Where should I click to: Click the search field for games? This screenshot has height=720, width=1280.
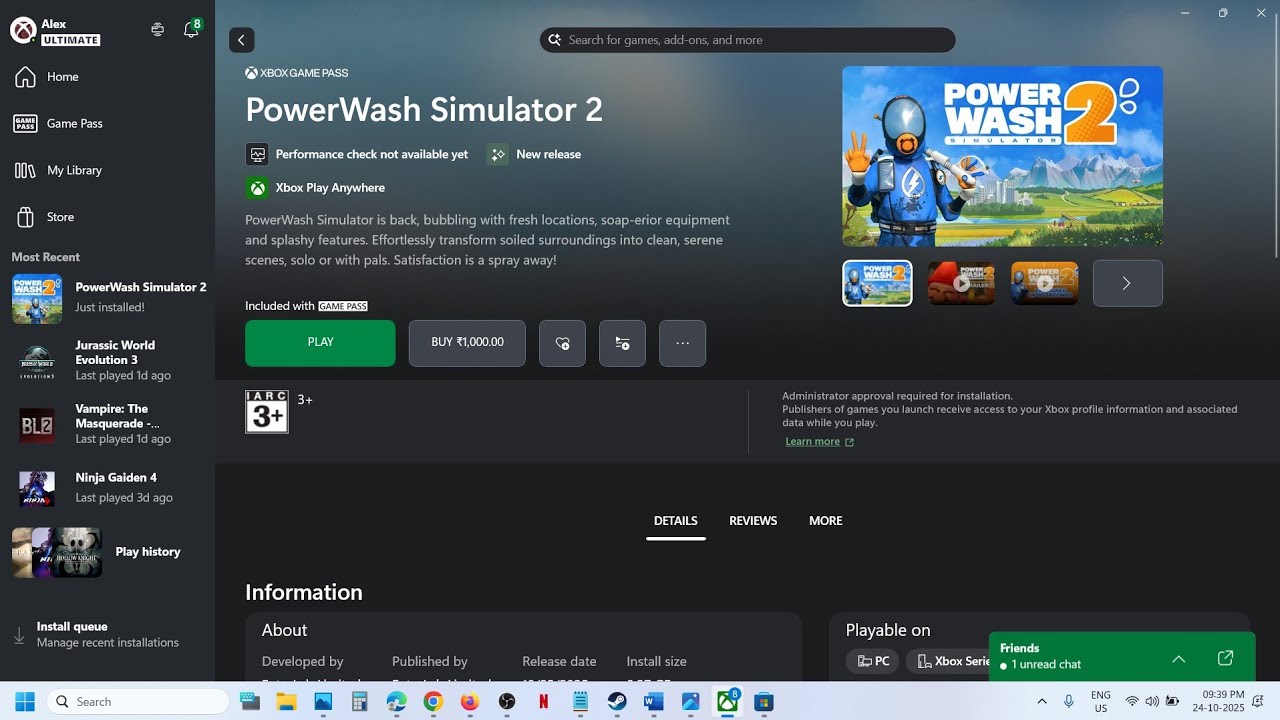pos(748,40)
